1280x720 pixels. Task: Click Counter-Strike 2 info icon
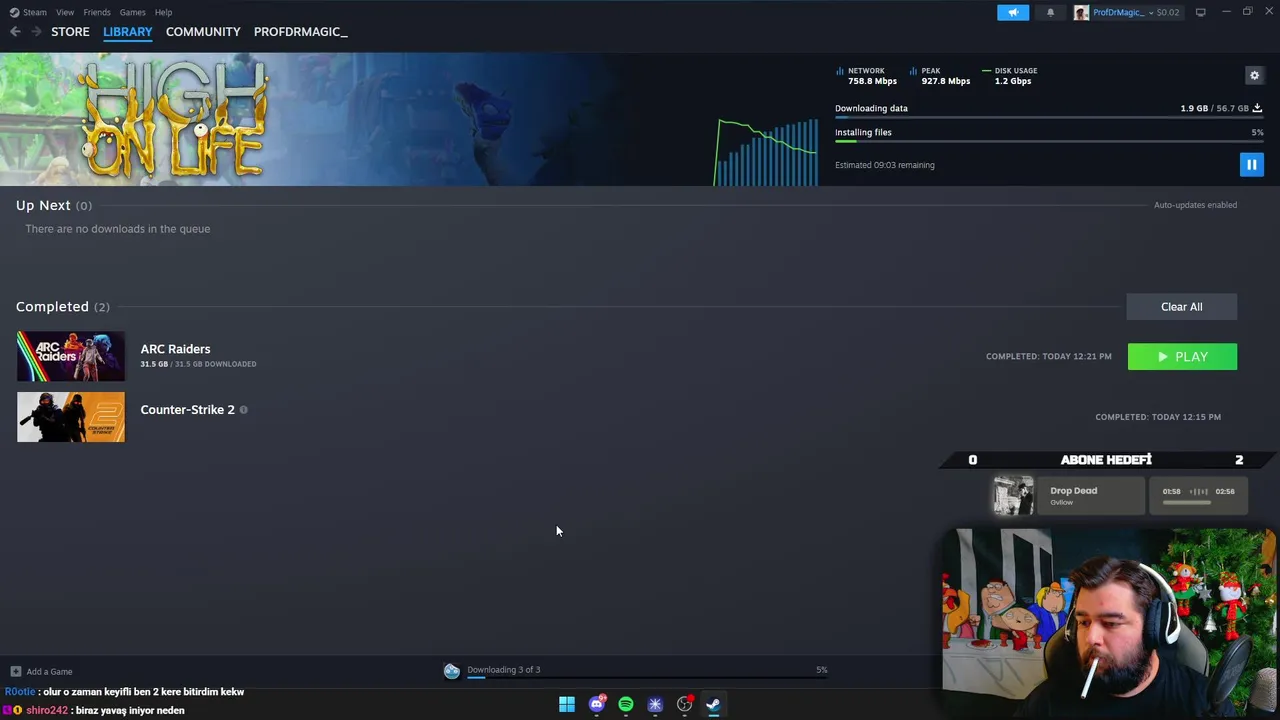(x=243, y=409)
